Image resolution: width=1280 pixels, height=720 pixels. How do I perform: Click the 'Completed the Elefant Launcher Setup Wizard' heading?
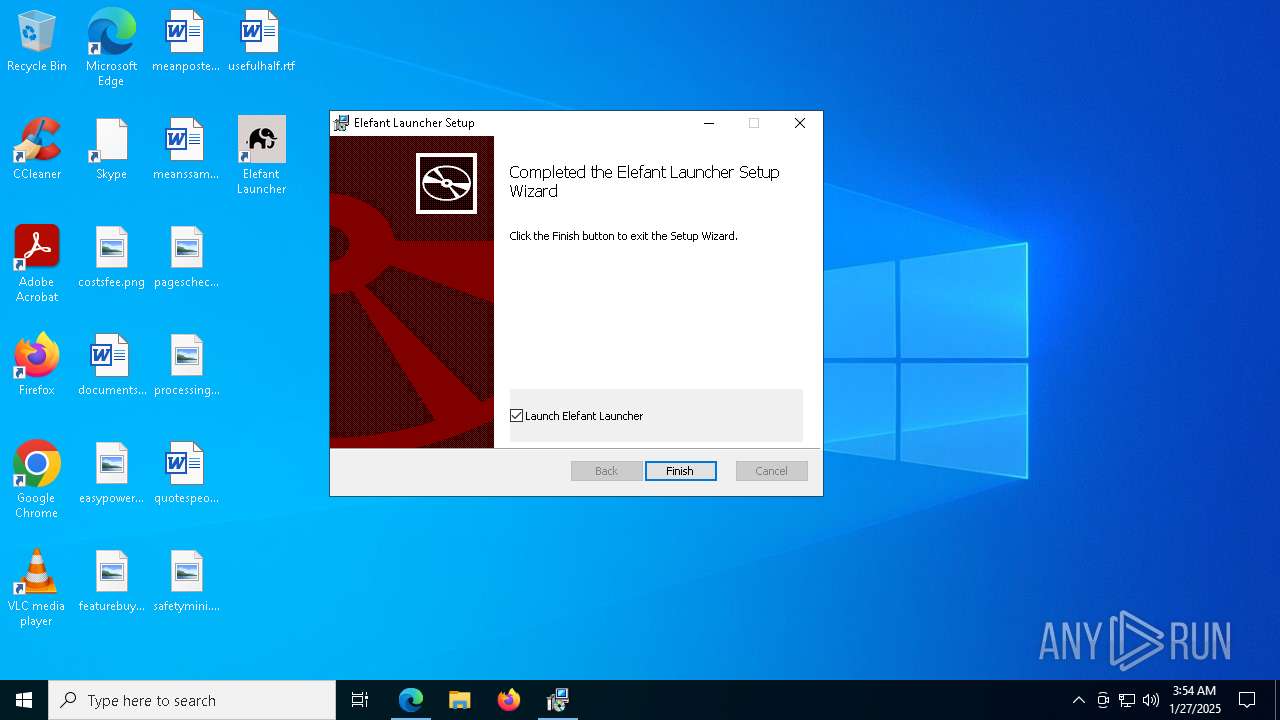[644, 182]
